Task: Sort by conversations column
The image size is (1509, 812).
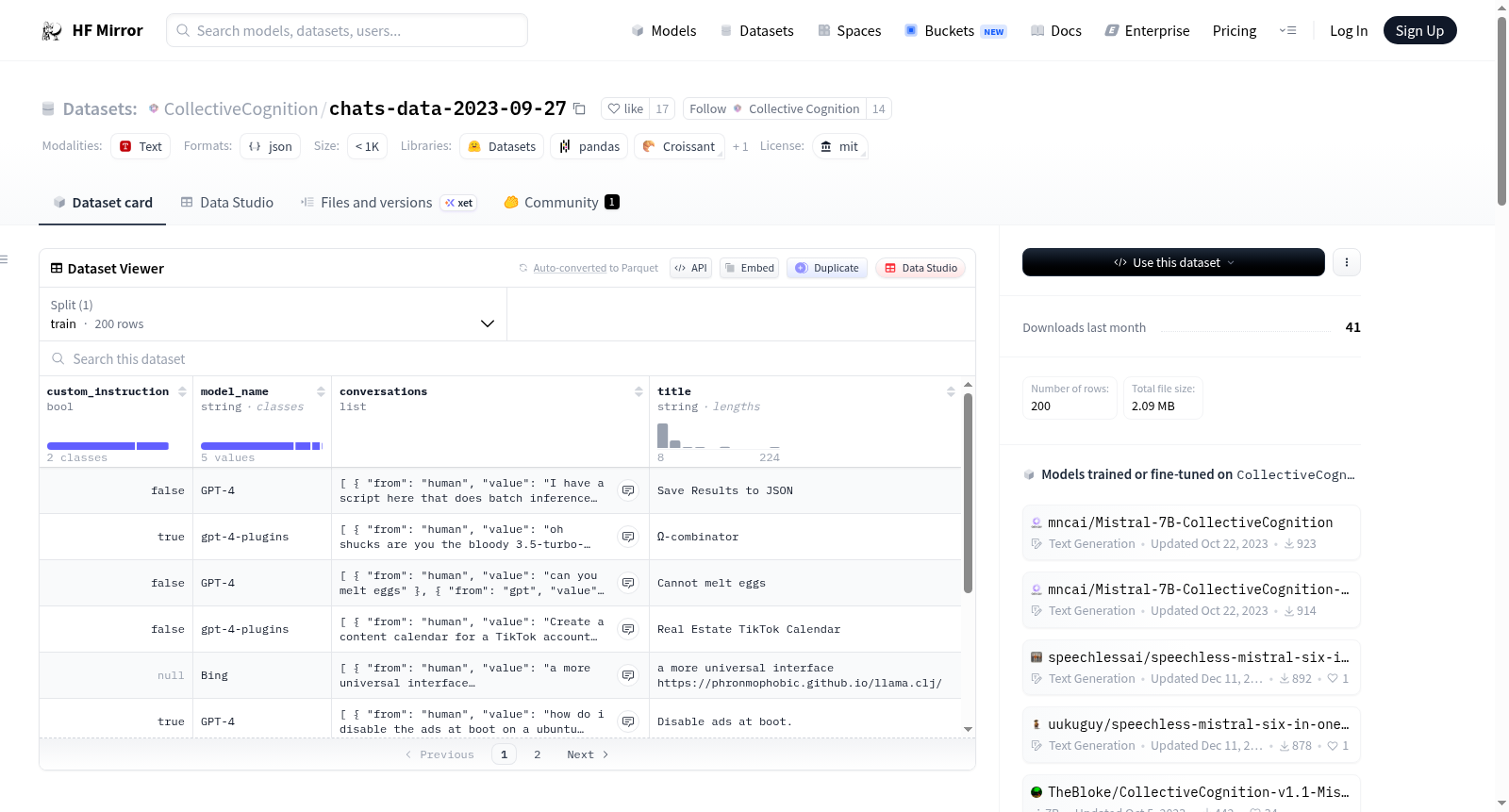Action: coord(638,391)
